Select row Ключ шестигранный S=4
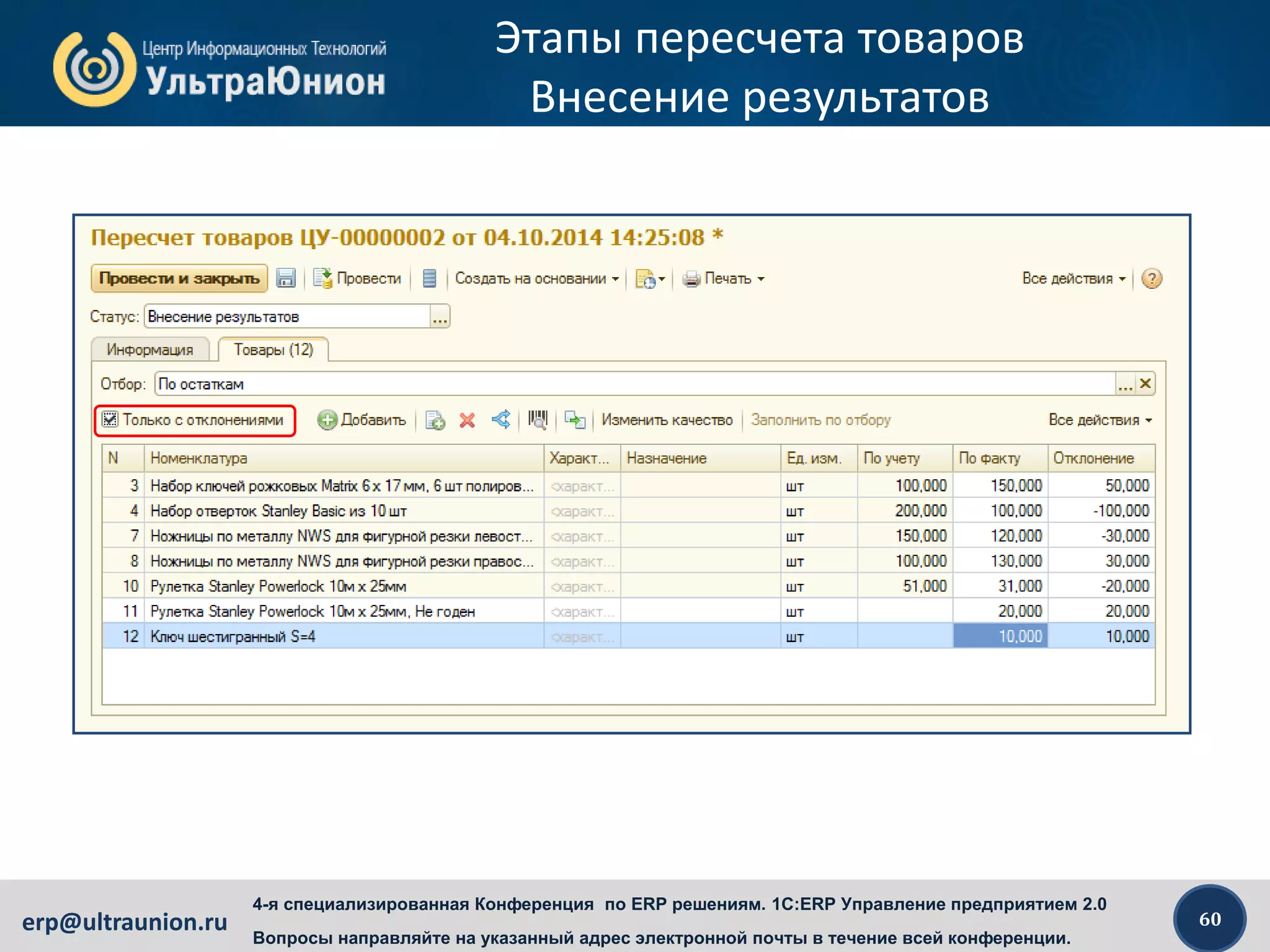Image resolution: width=1270 pixels, height=952 pixels. tap(628, 637)
